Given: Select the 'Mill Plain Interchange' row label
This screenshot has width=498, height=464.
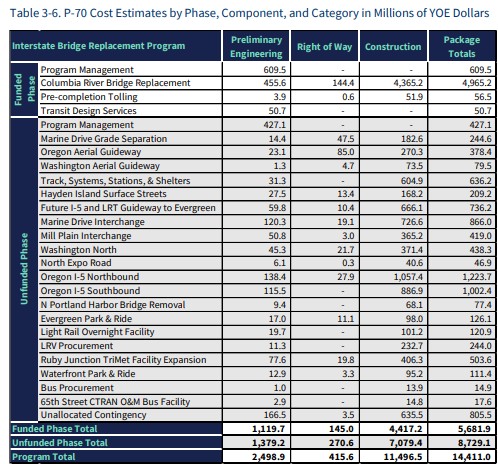Looking at the screenshot, I should pyautogui.click(x=86, y=236).
